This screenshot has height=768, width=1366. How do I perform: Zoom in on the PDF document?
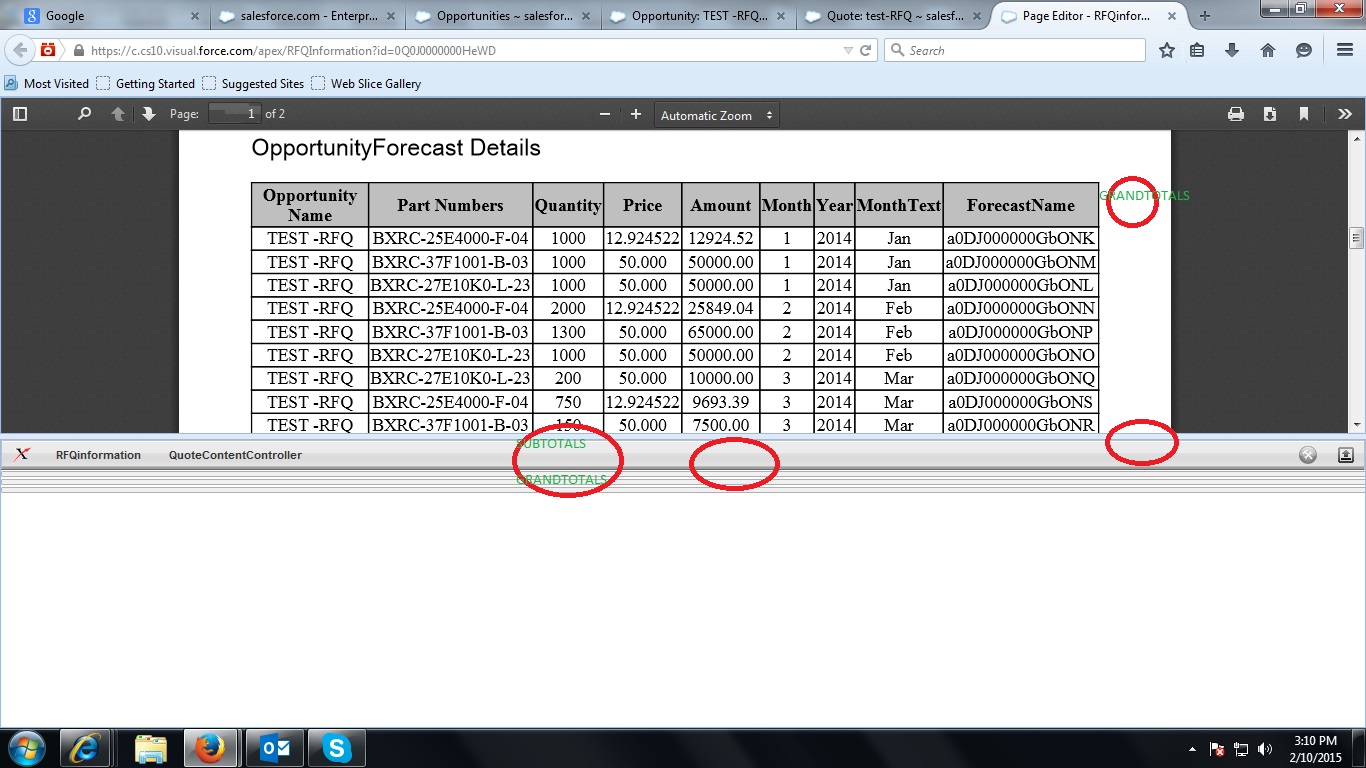coord(636,114)
